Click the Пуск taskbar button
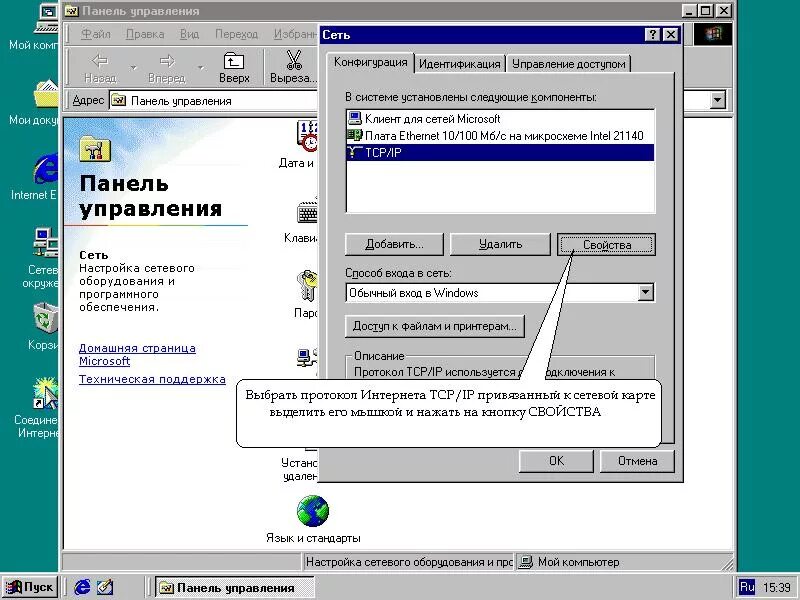Image resolution: width=800 pixels, height=600 pixels. 32,587
